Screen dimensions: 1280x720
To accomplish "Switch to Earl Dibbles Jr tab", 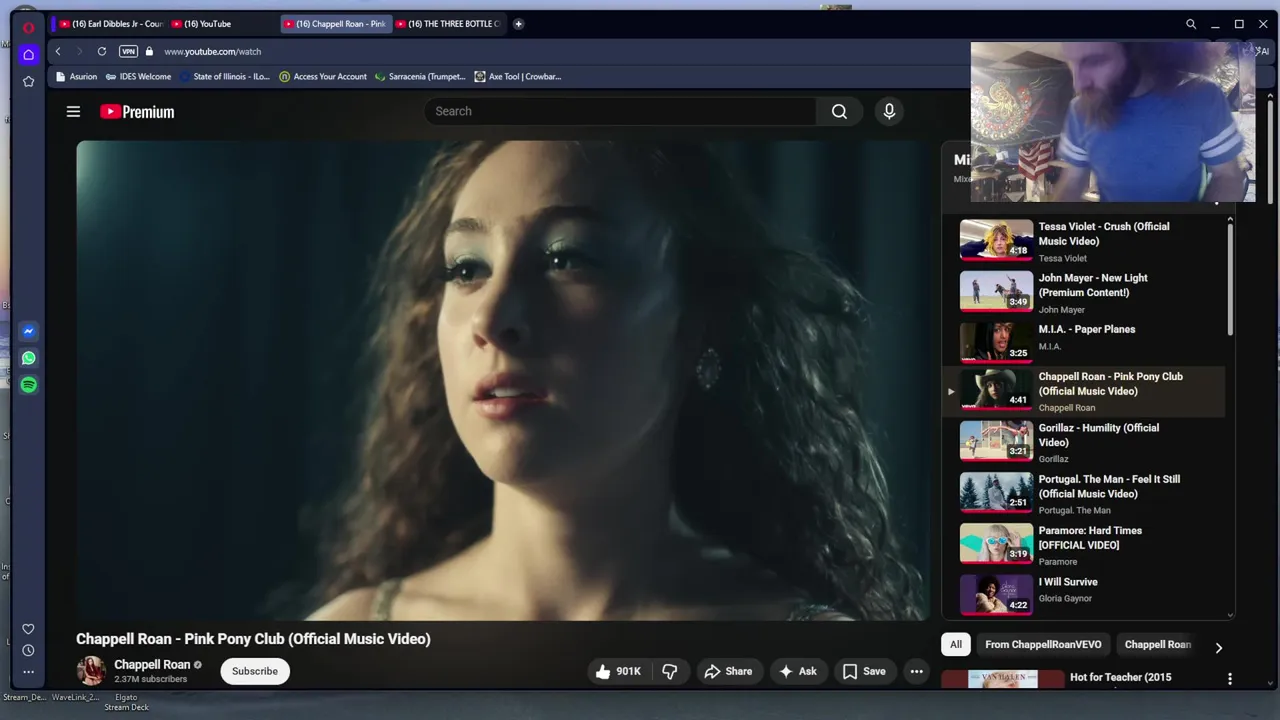I will [x=110, y=24].
